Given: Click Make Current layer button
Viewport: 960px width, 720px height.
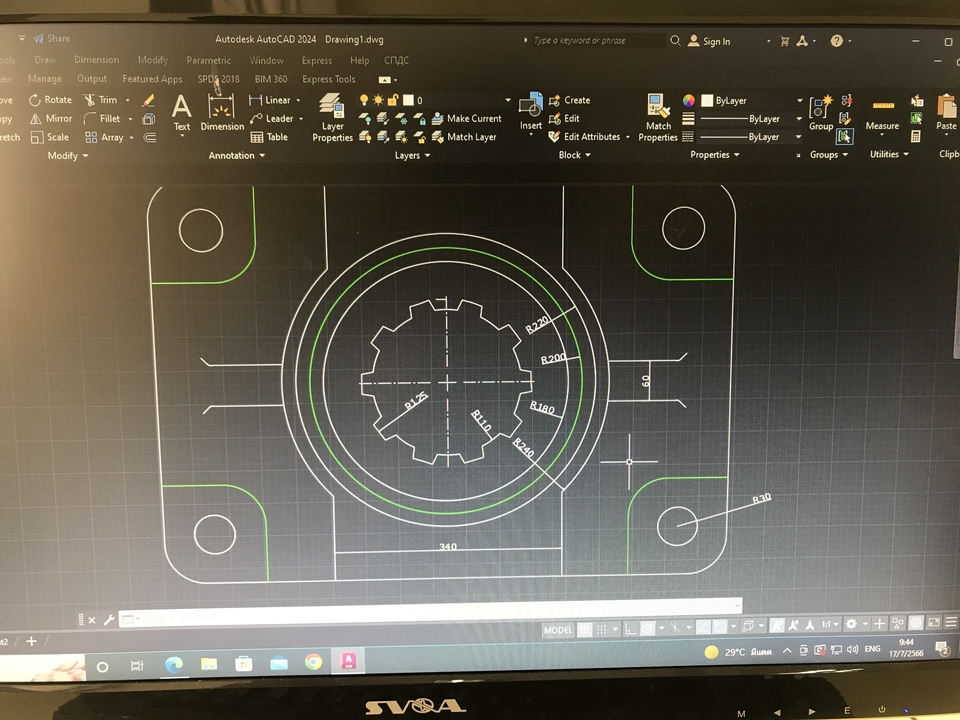Looking at the screenshot, I should pyautogui.click(x=467, y=118).
